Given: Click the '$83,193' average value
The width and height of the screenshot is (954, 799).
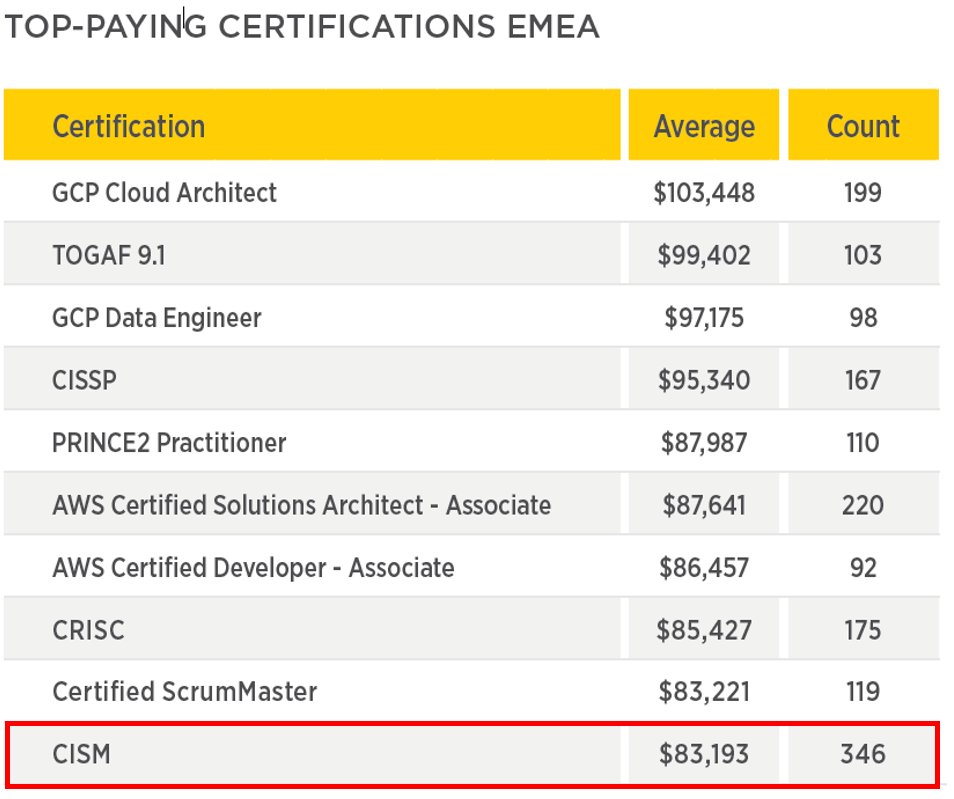Looking at the screenshot, I should pos(704,754).
